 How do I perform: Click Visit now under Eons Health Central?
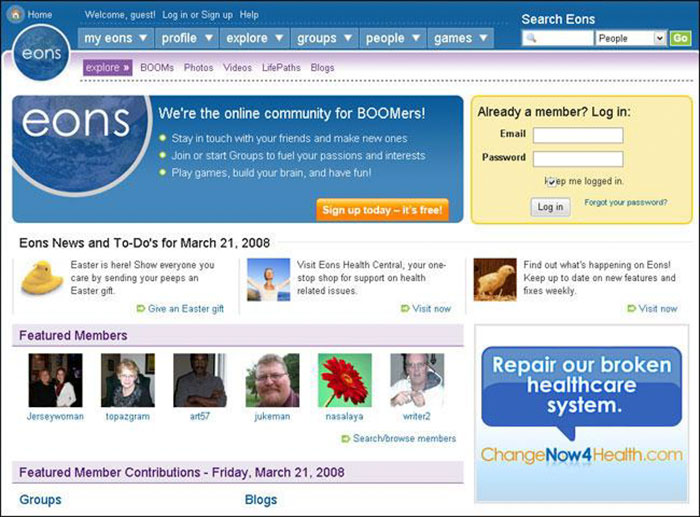point(432,309)
